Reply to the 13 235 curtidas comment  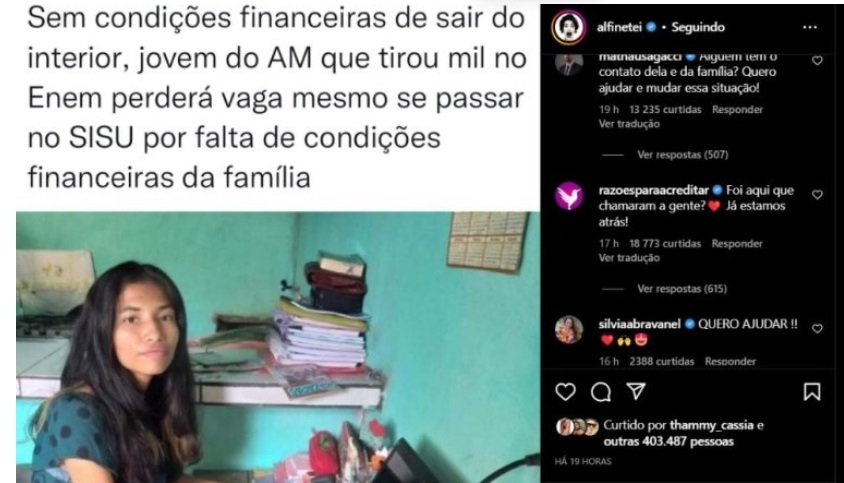pyautogui.click(x=737, y=109)
